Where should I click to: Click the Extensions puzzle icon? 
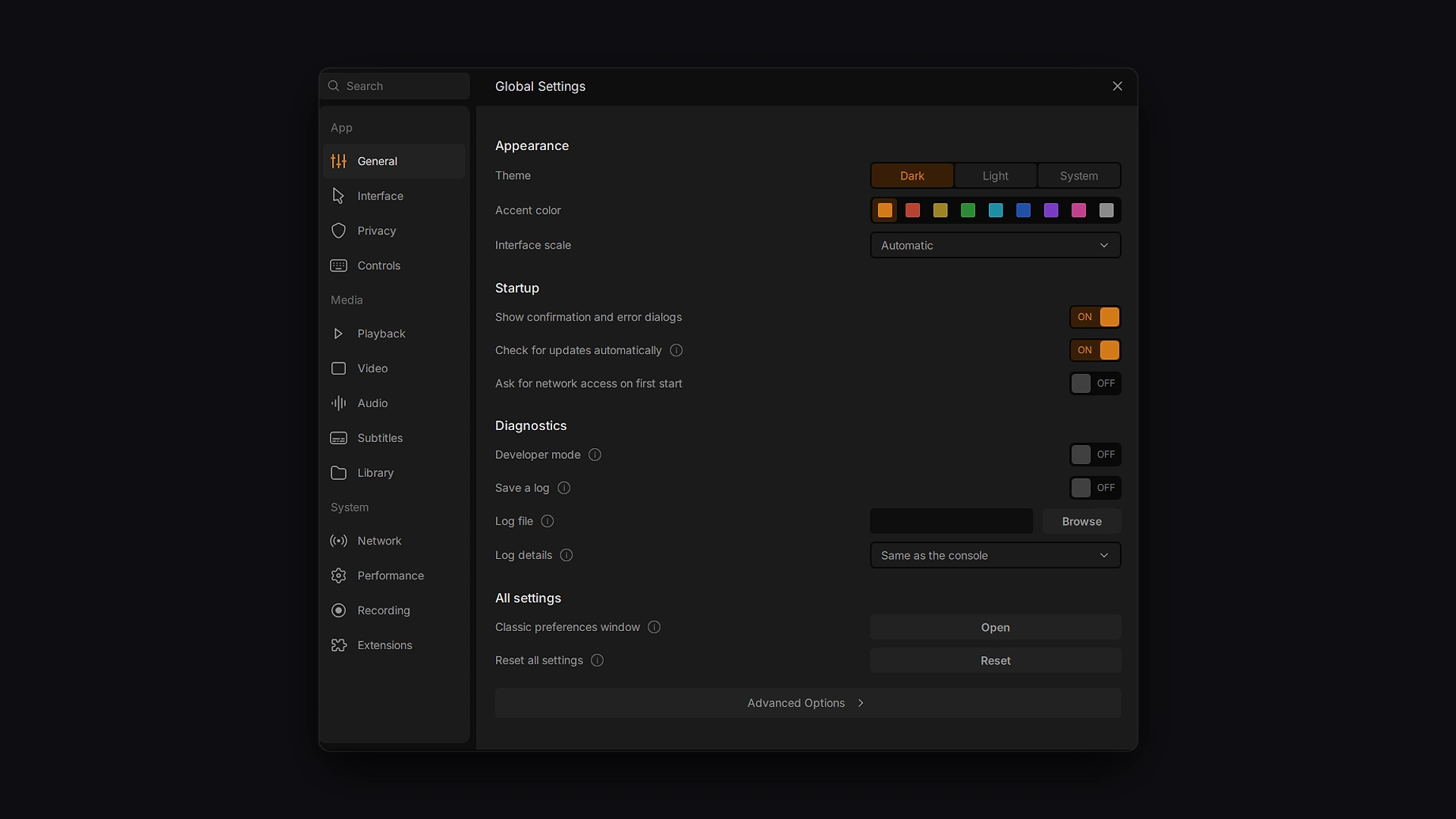tap(338, 645)
